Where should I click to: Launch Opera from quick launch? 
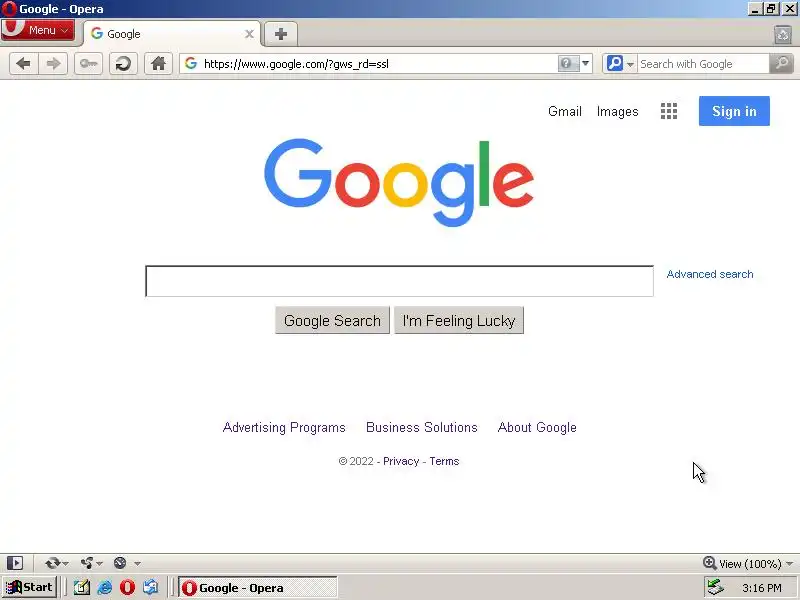tap(127, 588)
